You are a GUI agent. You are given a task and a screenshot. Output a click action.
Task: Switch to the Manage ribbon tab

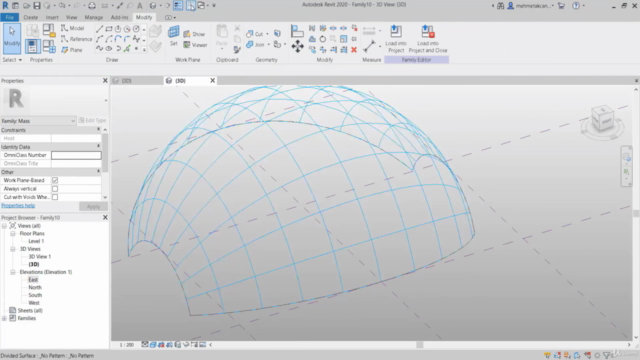click(x=93, y=17)
